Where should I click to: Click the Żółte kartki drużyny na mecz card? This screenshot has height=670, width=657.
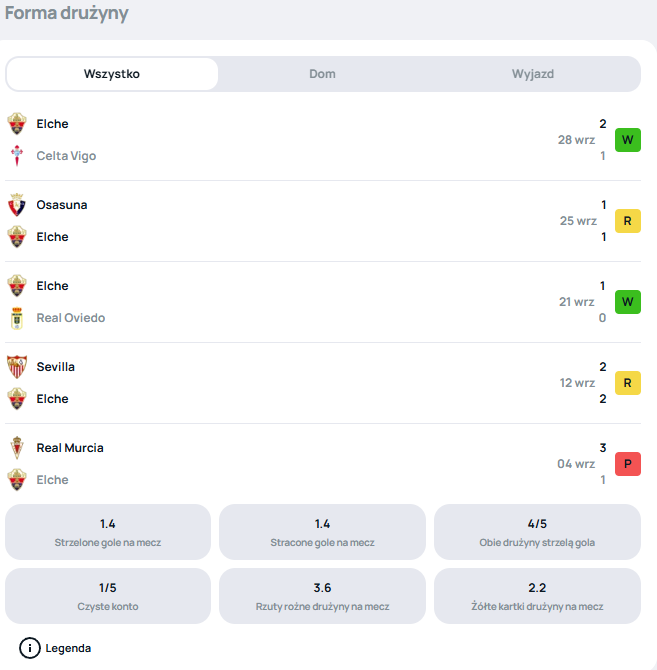537,596
